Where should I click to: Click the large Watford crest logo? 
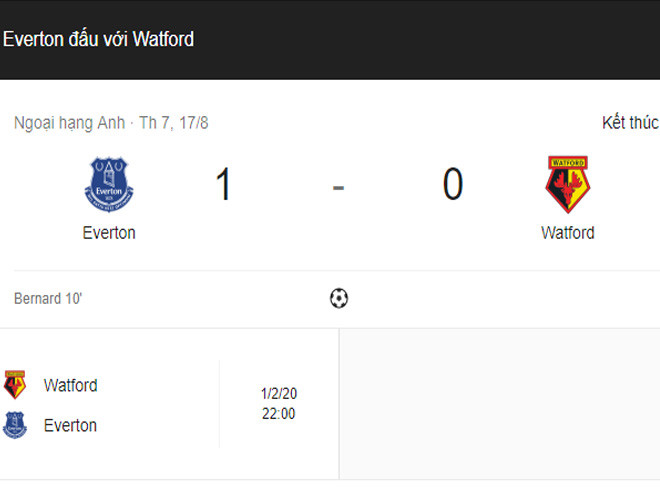567,184
